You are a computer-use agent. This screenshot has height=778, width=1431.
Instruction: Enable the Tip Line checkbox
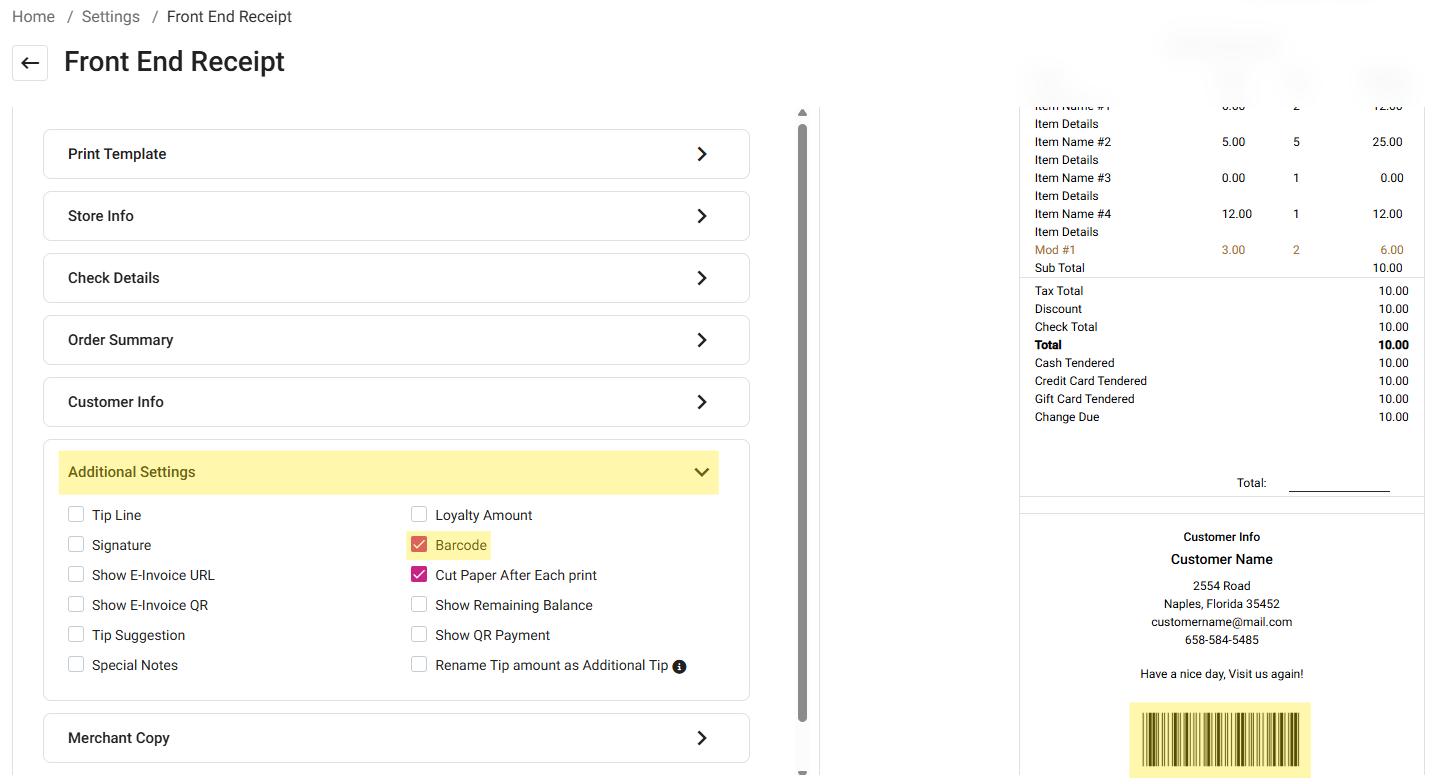click(76, 515)
